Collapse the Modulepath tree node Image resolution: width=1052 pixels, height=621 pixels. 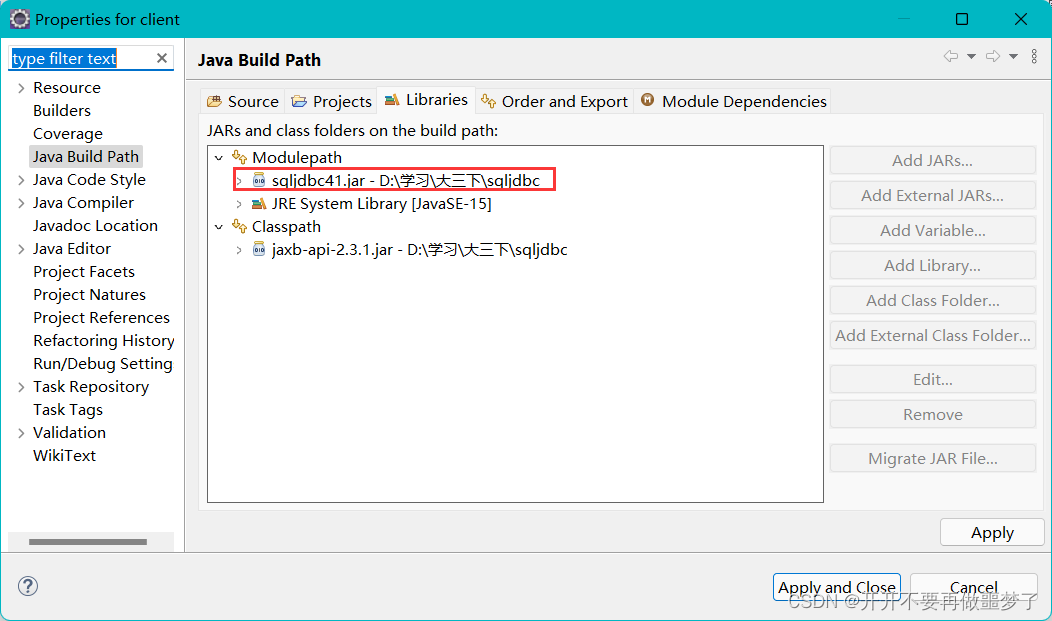[x=219, y=157]
